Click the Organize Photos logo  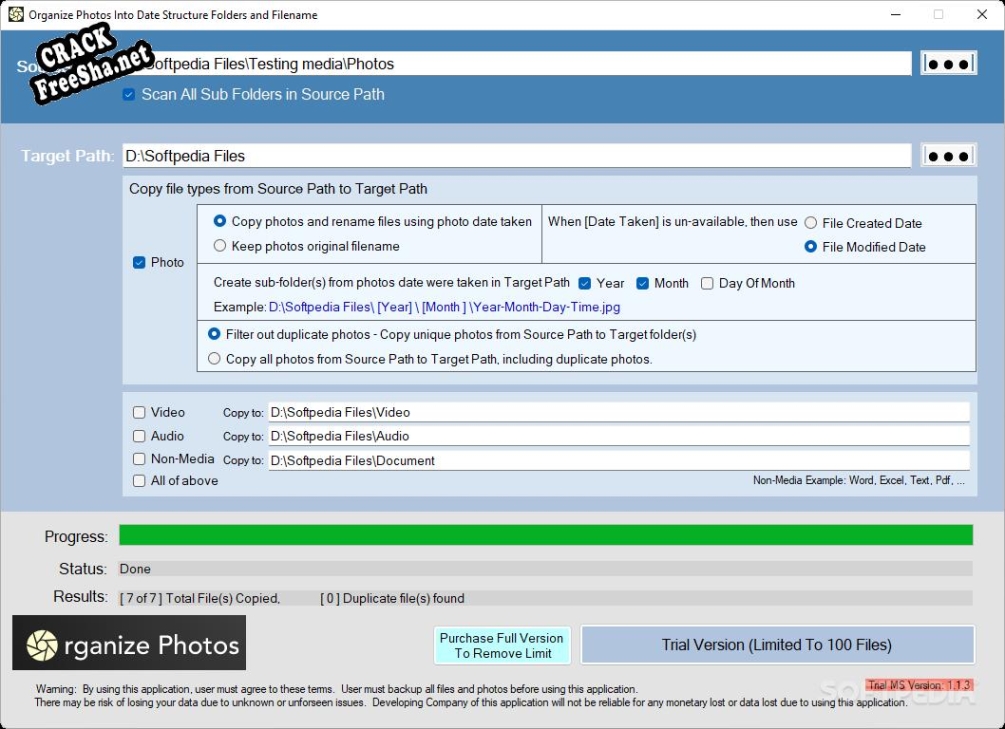click(129, 643)
